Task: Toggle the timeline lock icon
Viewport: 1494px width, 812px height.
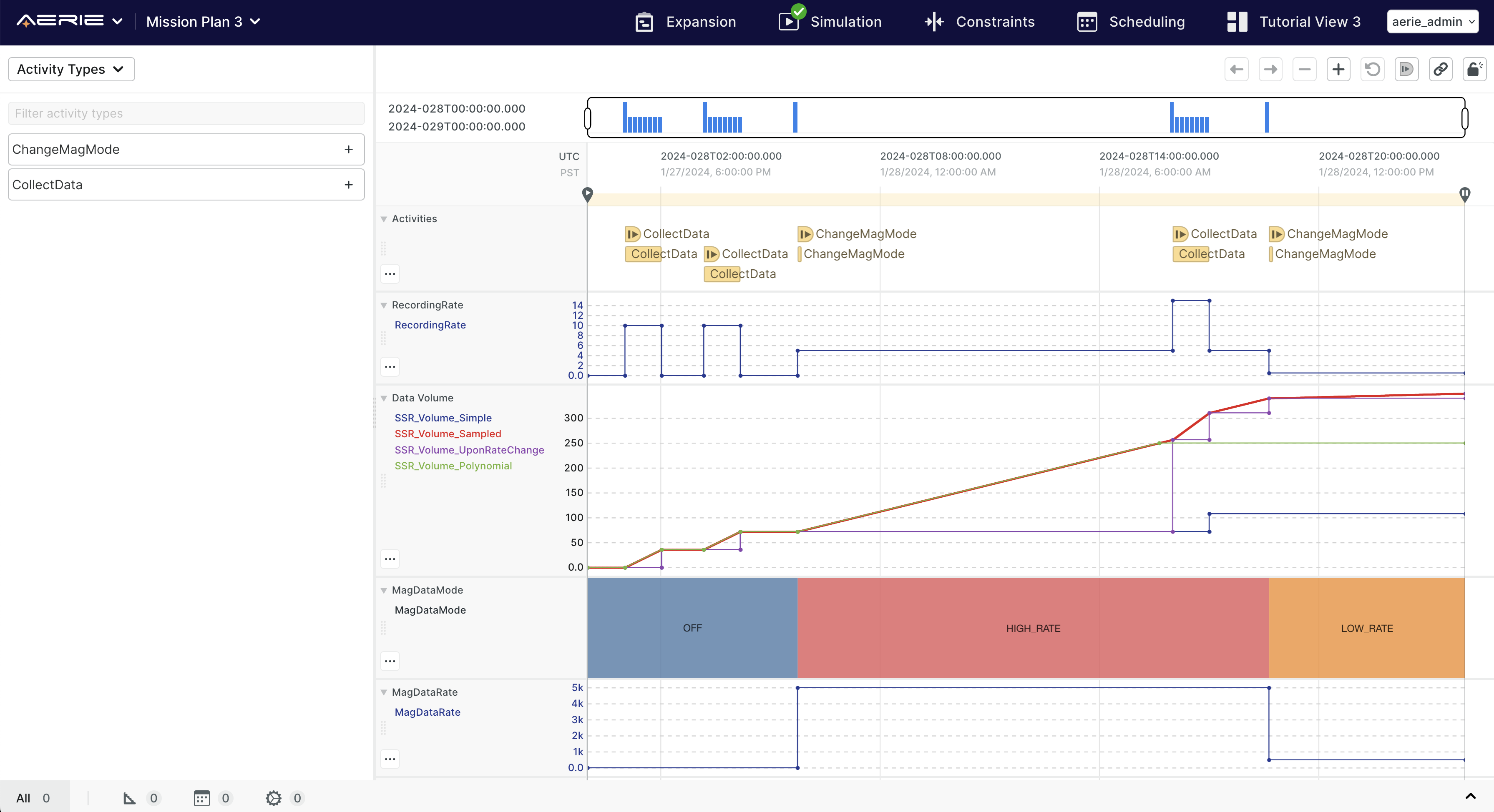Action: 1474,70
